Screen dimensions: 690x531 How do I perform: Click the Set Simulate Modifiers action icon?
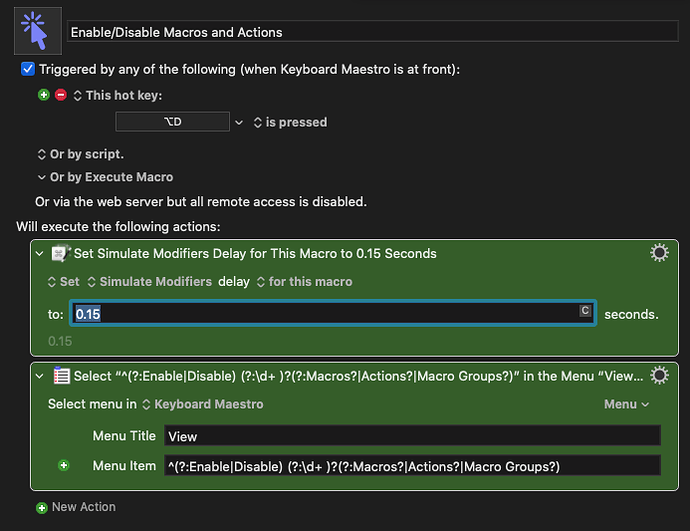click(x=61, y=253)
